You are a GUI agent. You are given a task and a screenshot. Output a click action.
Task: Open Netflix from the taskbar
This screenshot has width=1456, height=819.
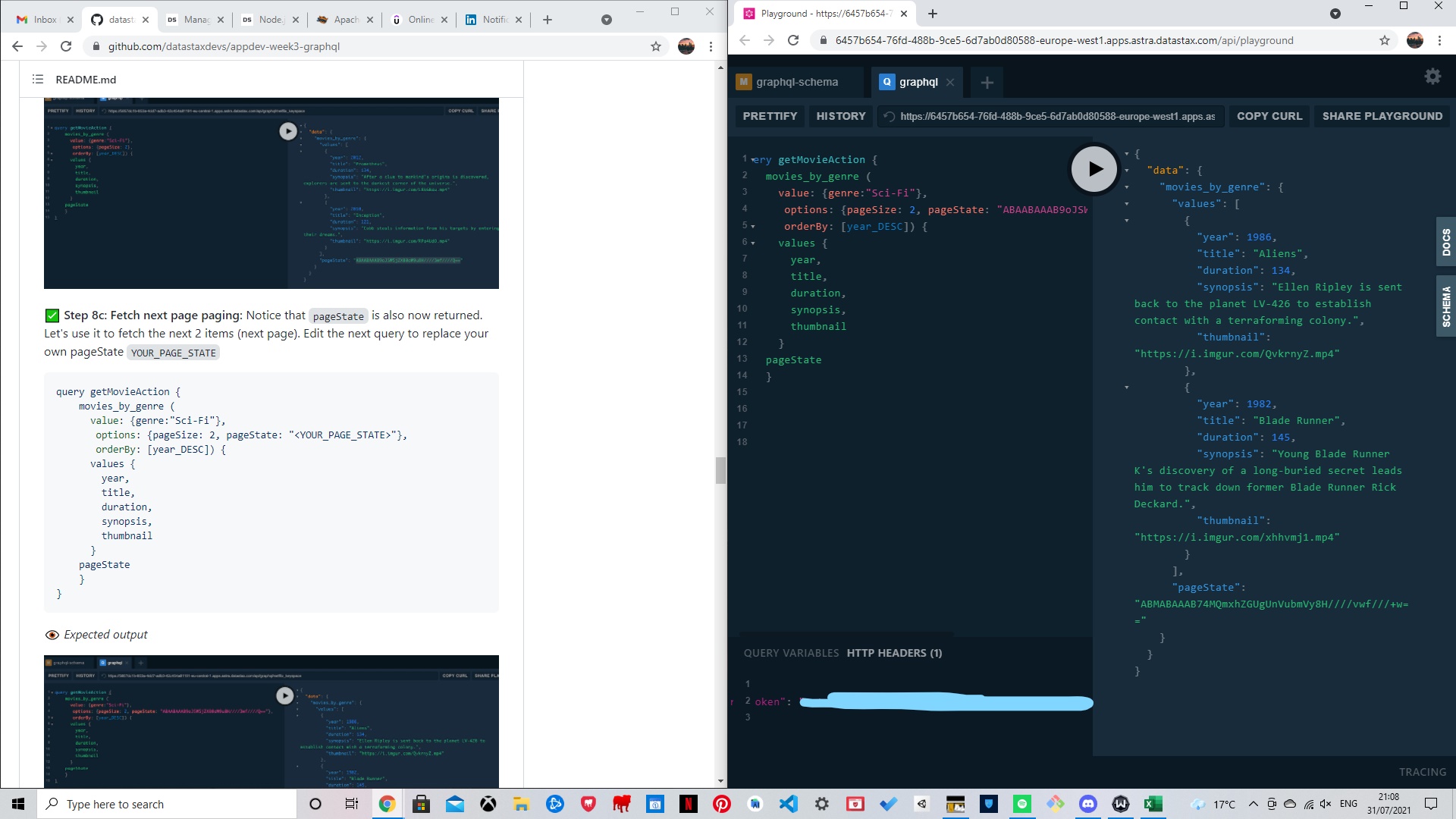pyautogui.click(x=688, y=804)
